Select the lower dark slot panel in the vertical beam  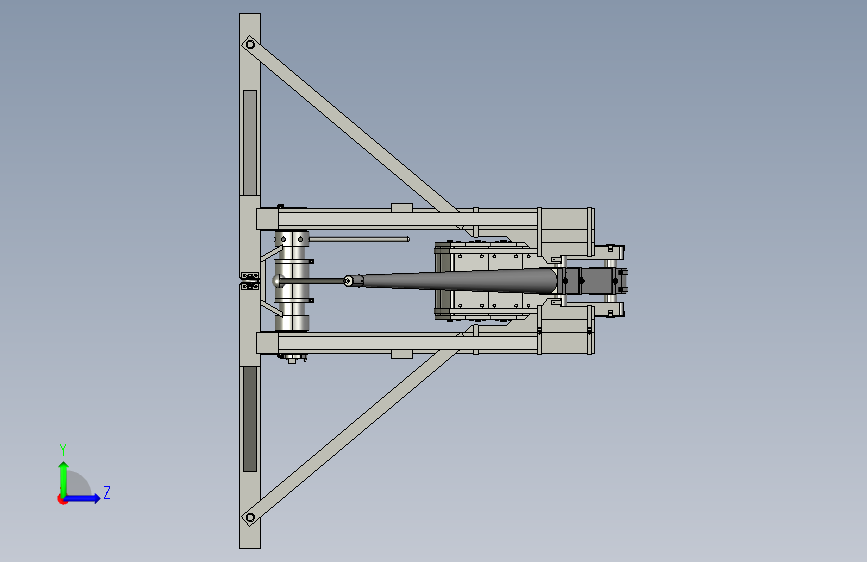(x=250, y=419)
